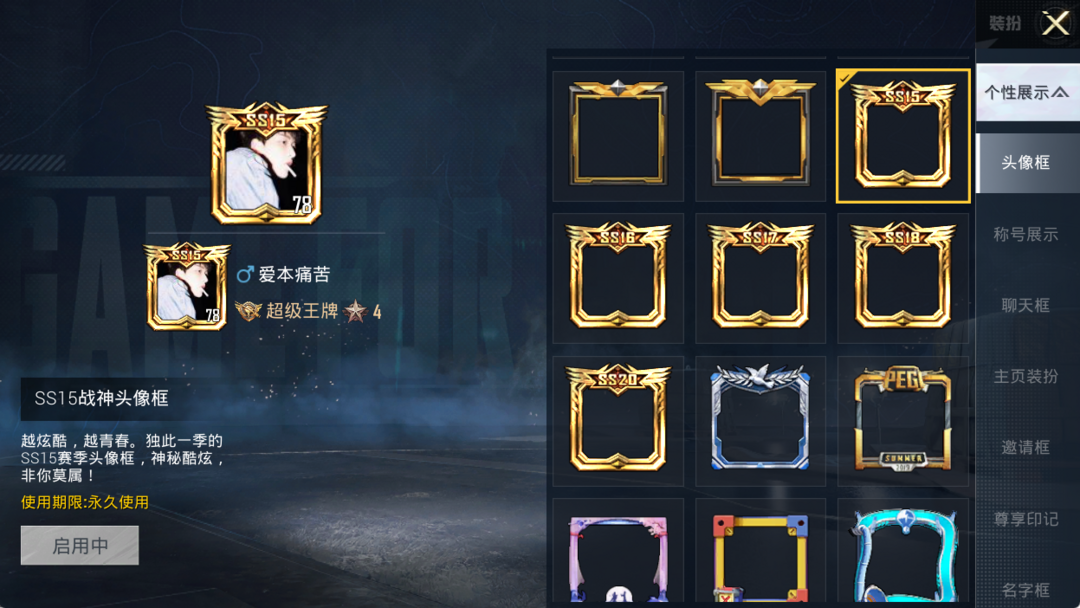Click the 启用中 button
The width and height of the screenshot is (1080, 608).
pos(80,545)
